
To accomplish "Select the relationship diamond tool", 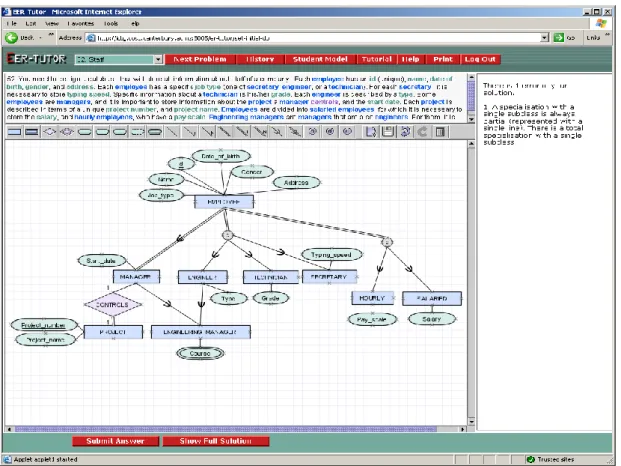I will [x=49, y=132].
